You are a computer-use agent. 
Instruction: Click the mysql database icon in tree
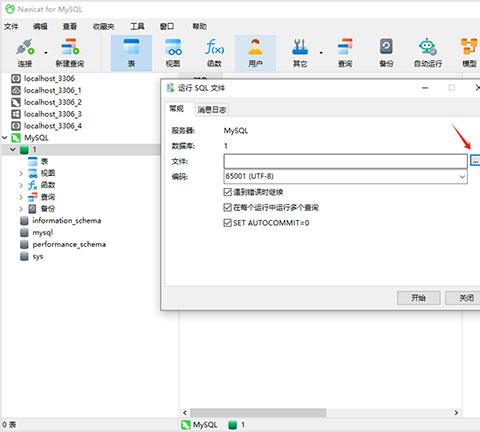coord(24,233)
